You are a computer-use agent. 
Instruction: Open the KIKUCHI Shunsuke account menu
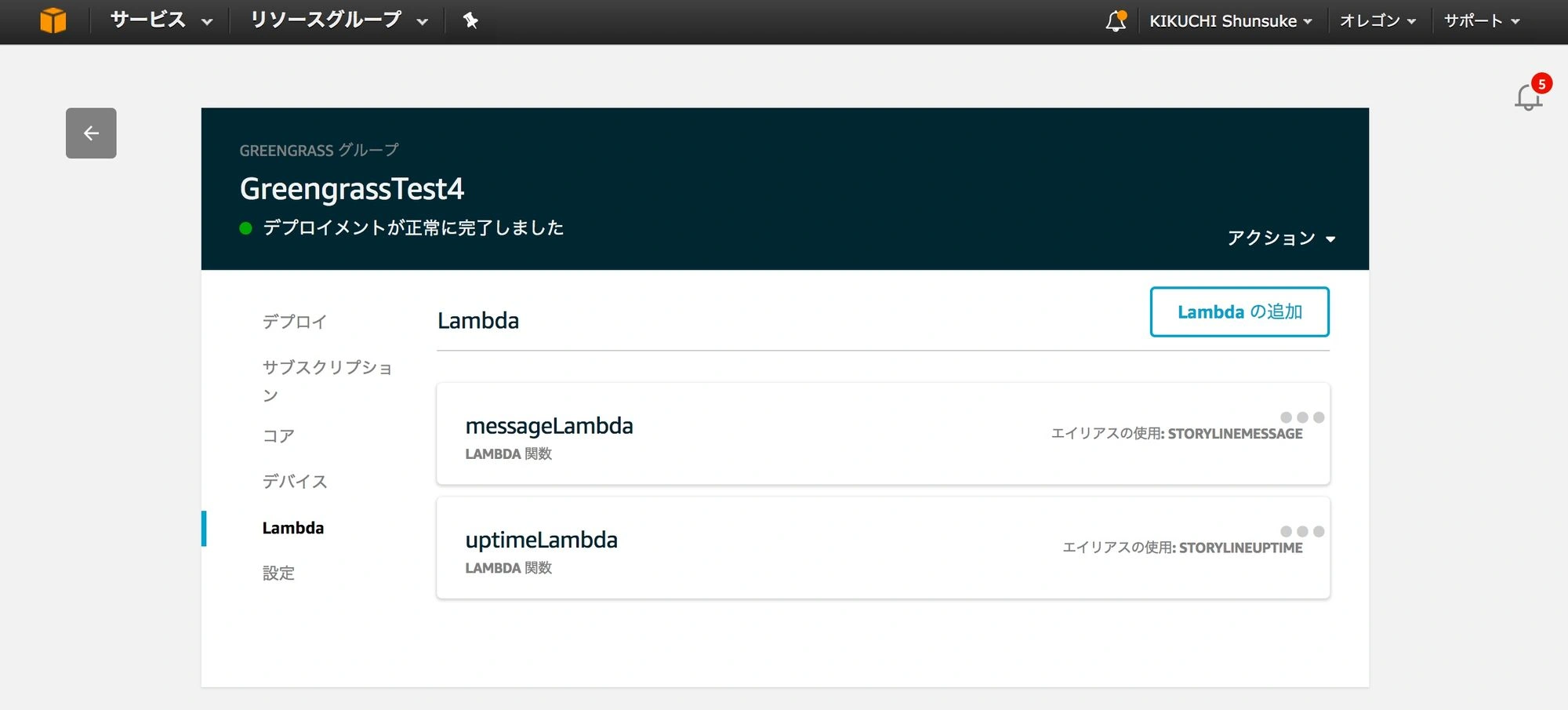pyautogui.click(x=1231, y=21)
